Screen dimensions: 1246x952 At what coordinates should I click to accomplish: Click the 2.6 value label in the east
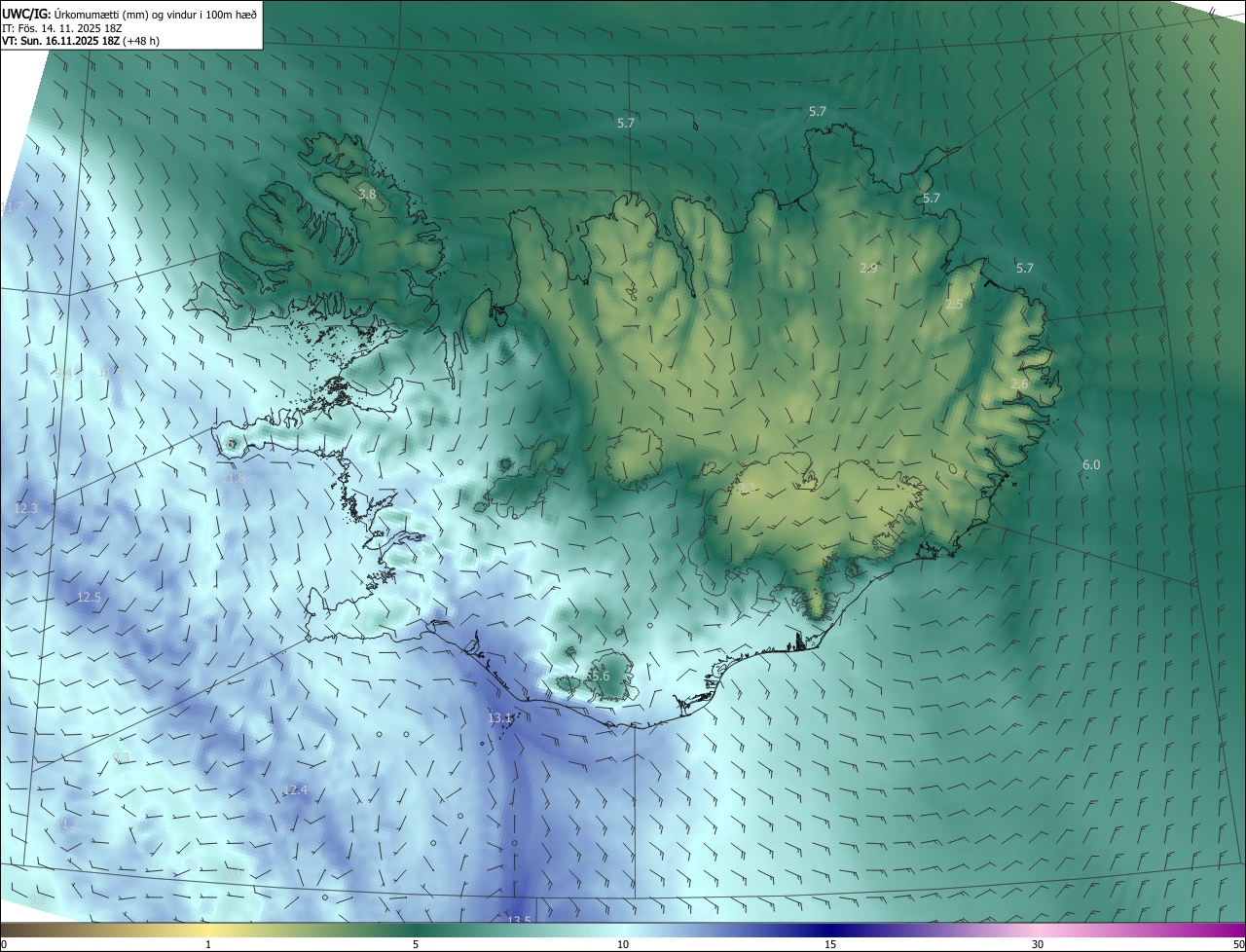coord(1019,384)
